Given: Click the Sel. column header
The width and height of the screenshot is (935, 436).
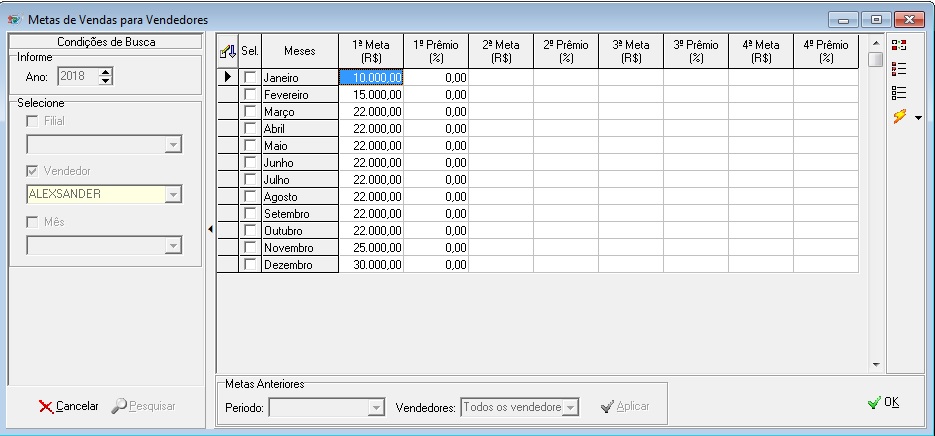Looking at the screenshot, I should (250, 51).
